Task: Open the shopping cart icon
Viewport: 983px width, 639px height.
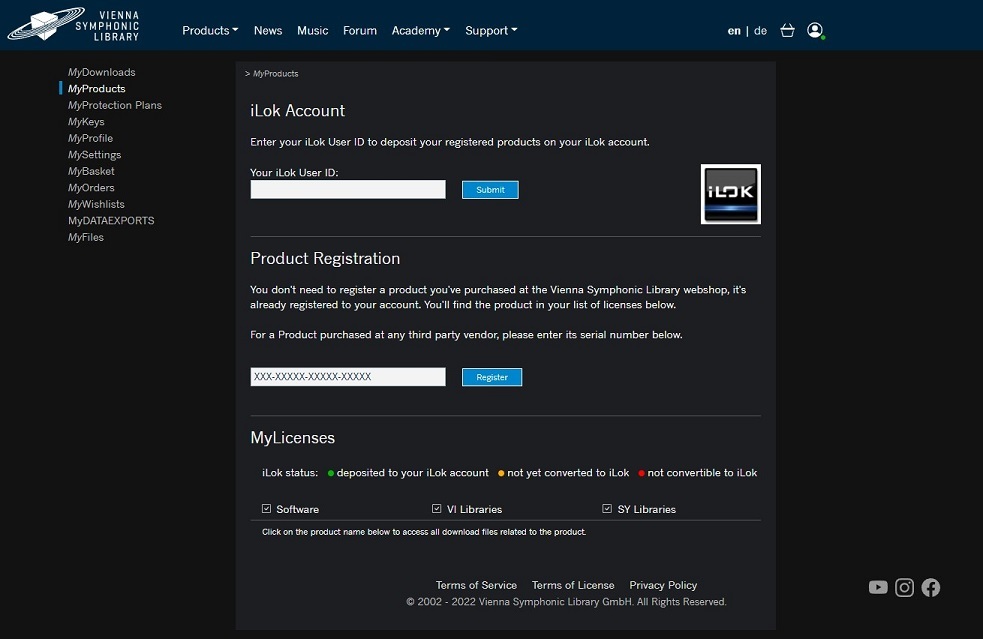Action: [787, 30]
